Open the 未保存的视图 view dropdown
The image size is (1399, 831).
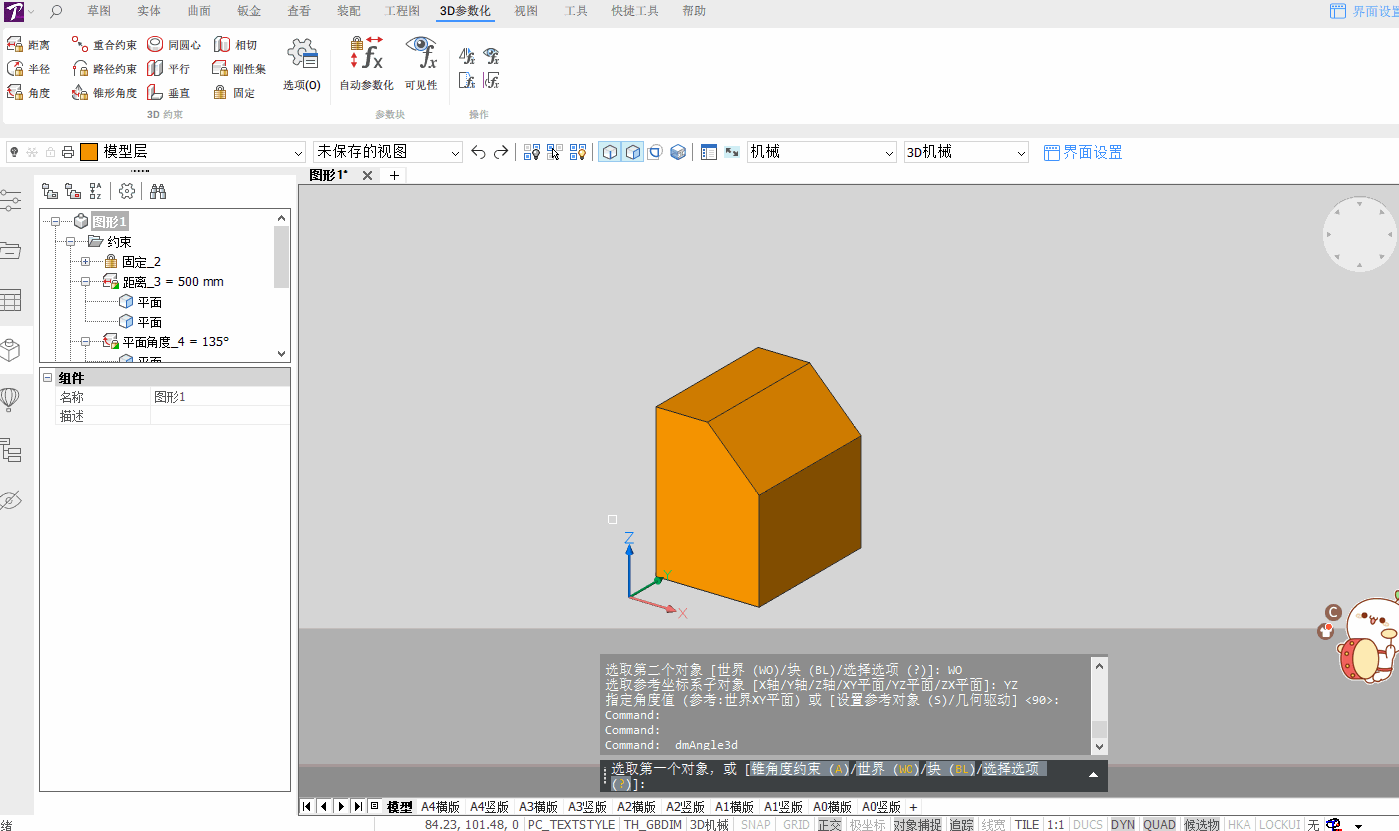click(x=455, y=153)
